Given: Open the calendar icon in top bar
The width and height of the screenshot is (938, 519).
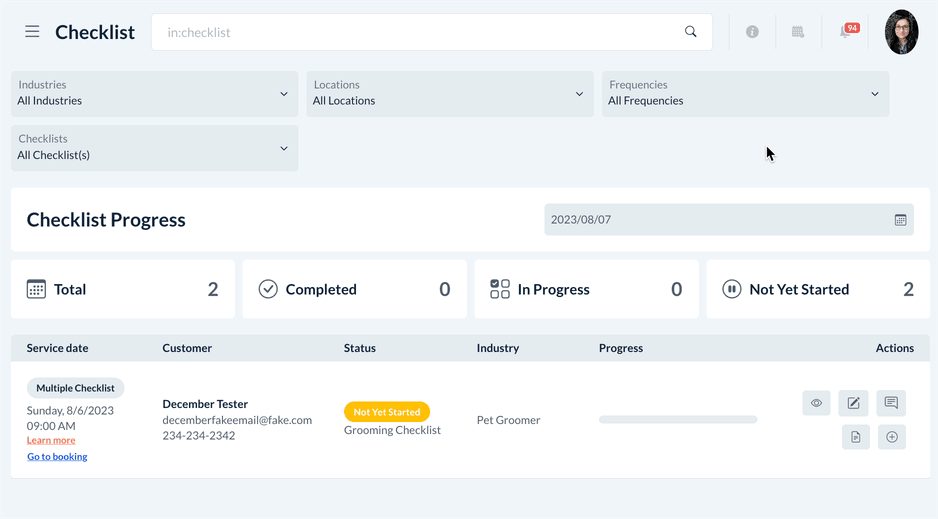Looking at the screenshot, I should (x=798, y=32).
